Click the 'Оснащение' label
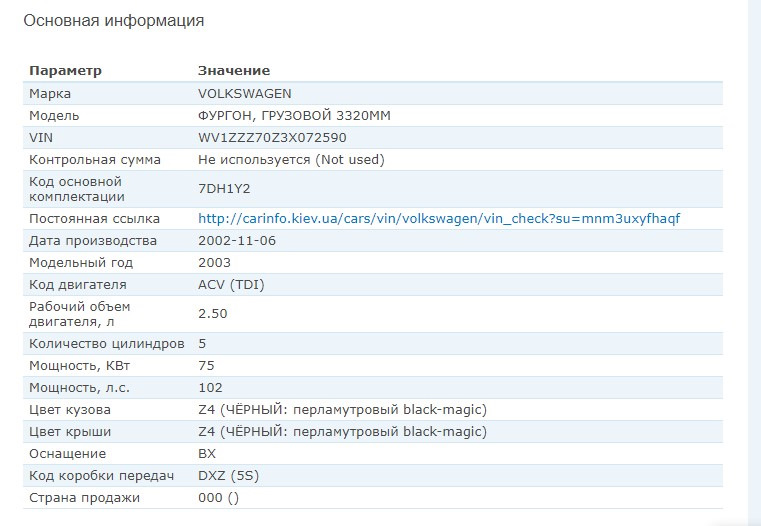Viewport: 761px width, 526px height. click(67, 454)
